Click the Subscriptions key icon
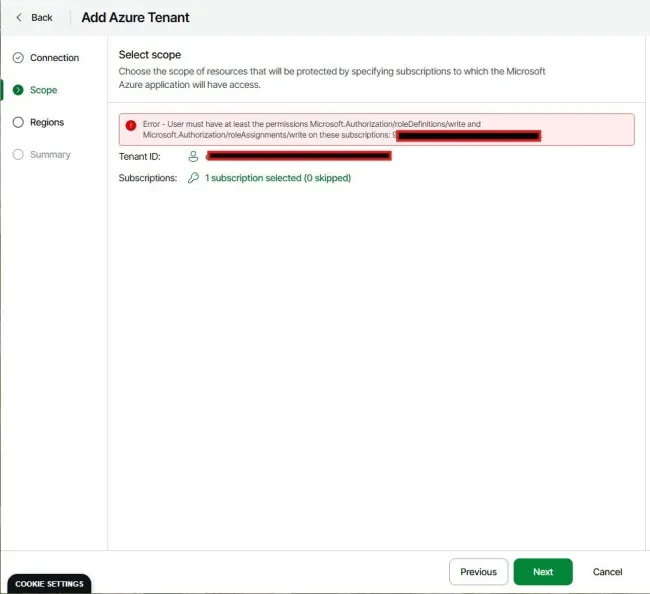Screen dimensions: 650x594 click(193, 178)
